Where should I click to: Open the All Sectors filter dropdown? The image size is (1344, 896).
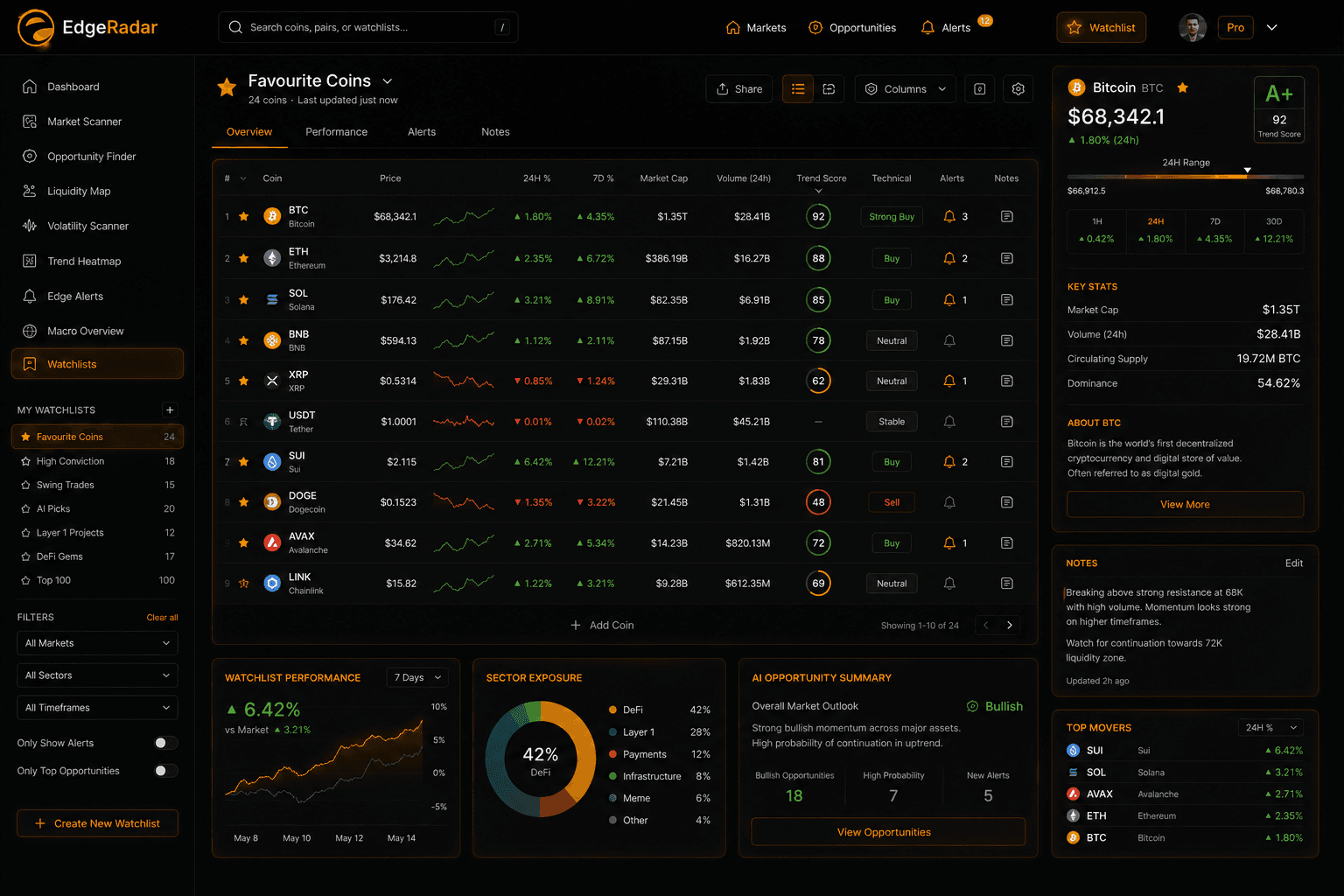click(97, 675)
